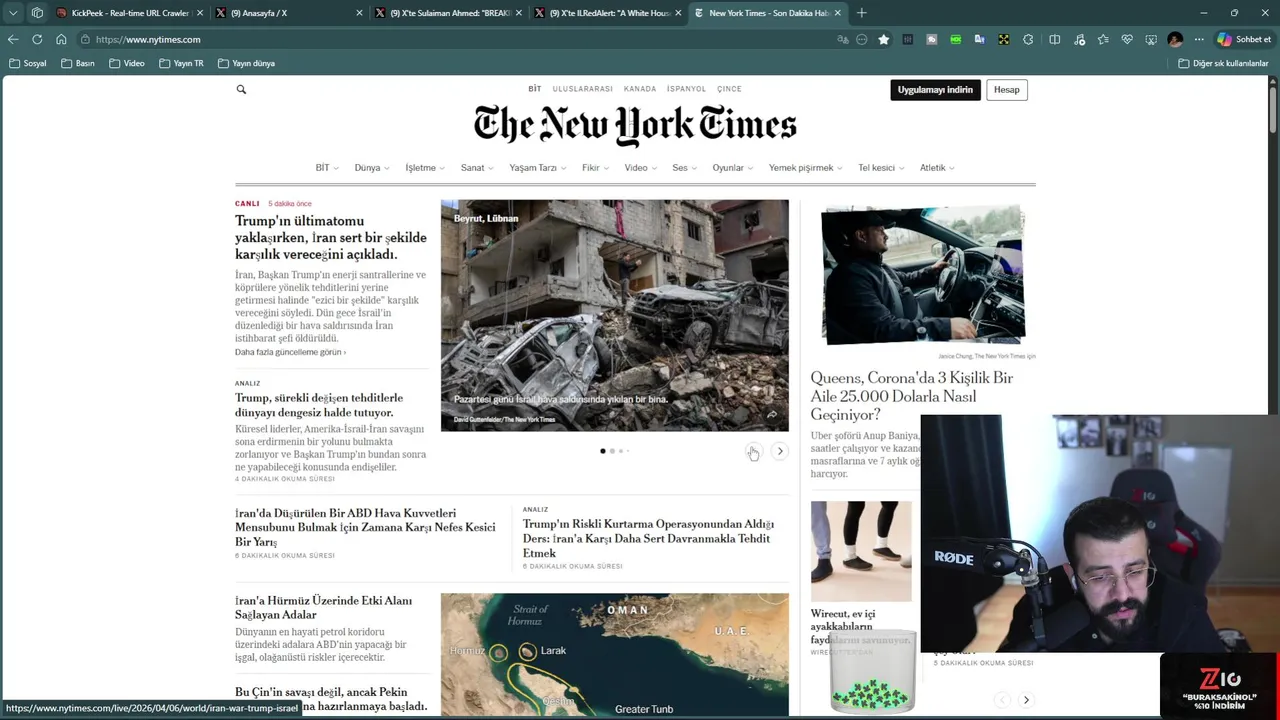
Task: Expand the Ses section dropdown
Action: tap(684, 168)
